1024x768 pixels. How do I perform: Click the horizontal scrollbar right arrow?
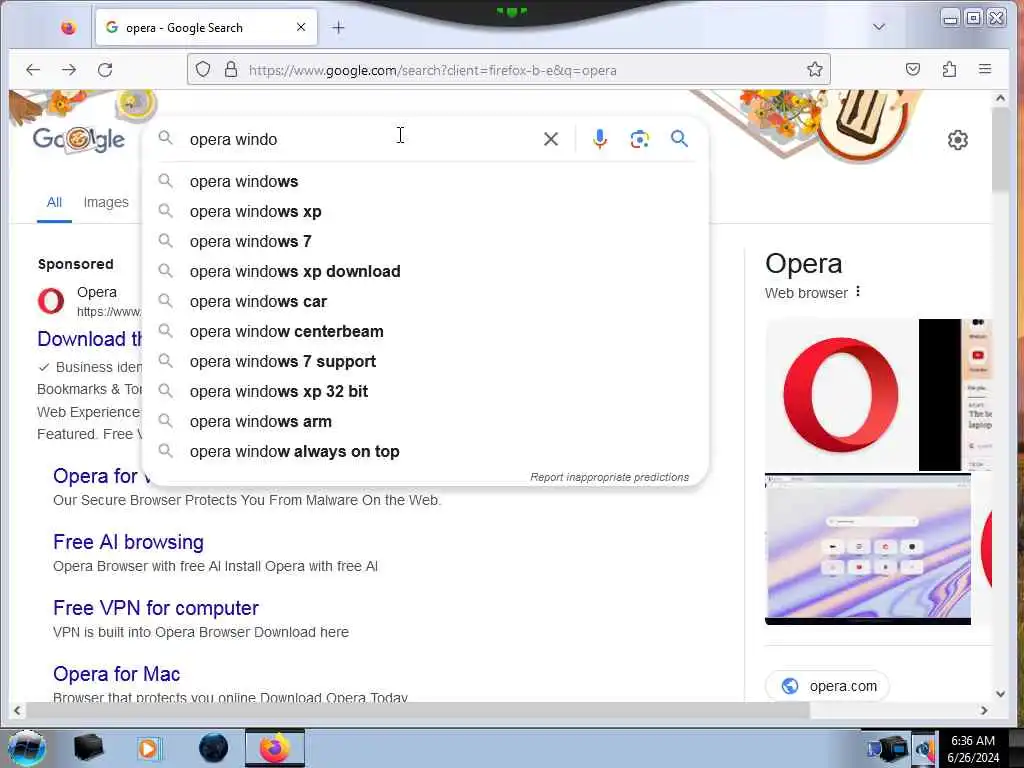tap(984, 710)
